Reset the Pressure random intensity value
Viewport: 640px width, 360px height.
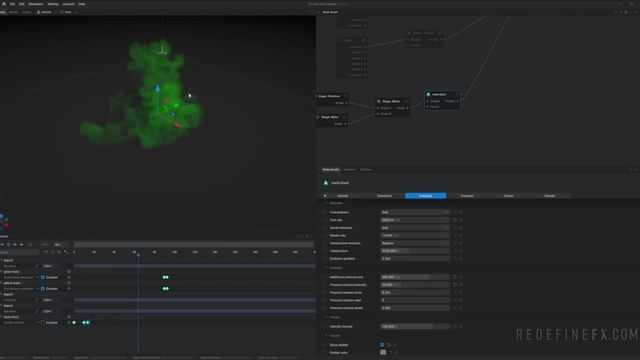pos(455,285)
